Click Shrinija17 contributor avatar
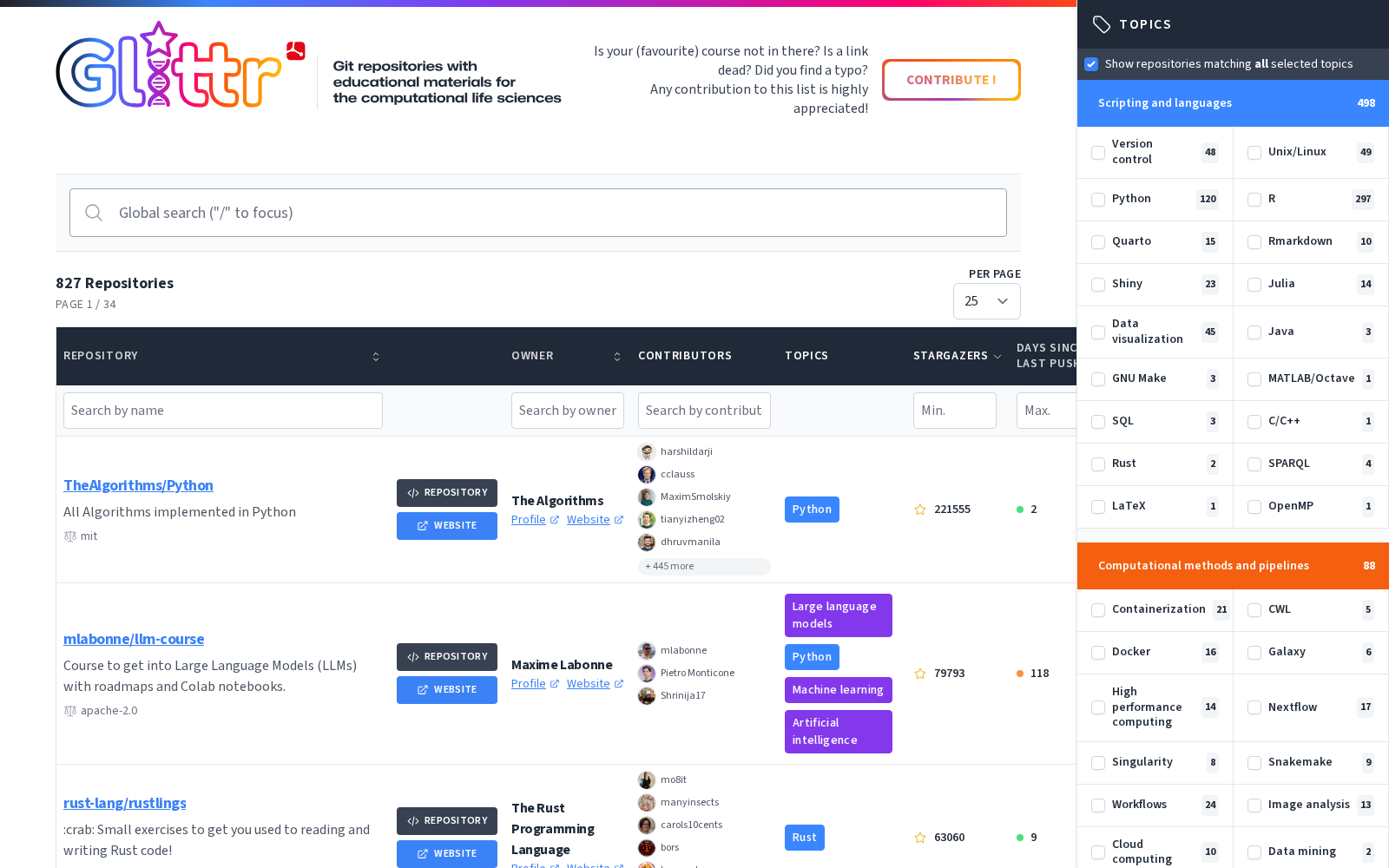This screenshot has height=868, width=1389. (x=647, y=695)
